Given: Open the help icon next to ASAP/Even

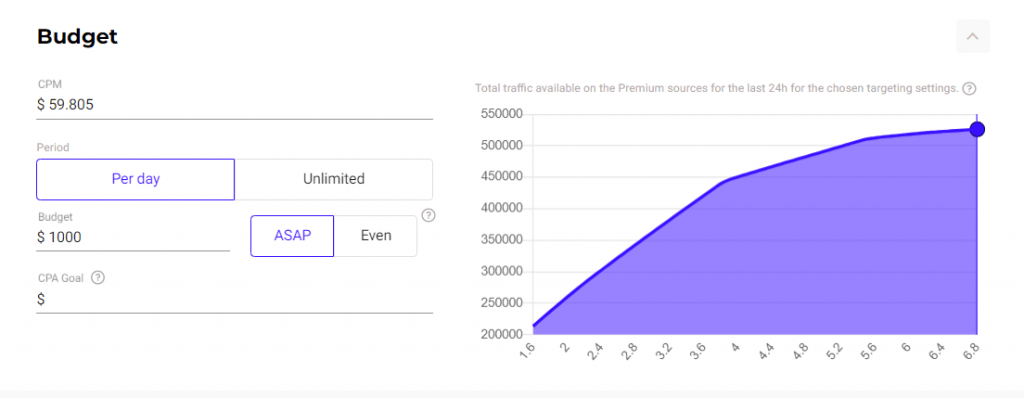Looking at the screenshot, I should click(x=428, y=215).
